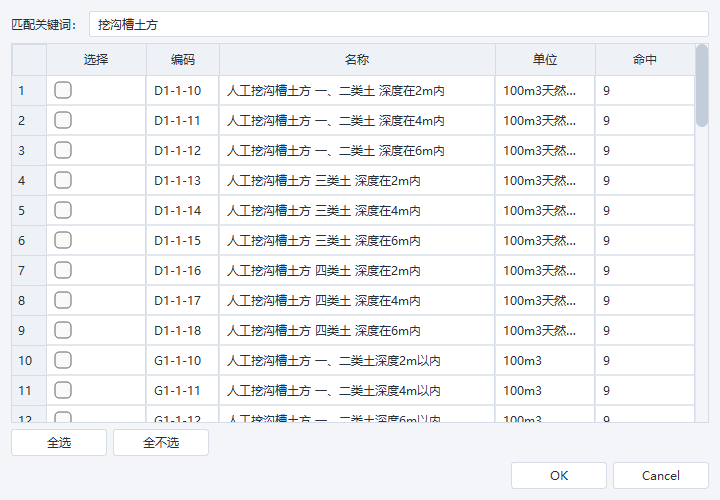The height and width of the screenshot is (500, 720).
Task: Click the code cell D1-1-13
Action: click(183, 180)
